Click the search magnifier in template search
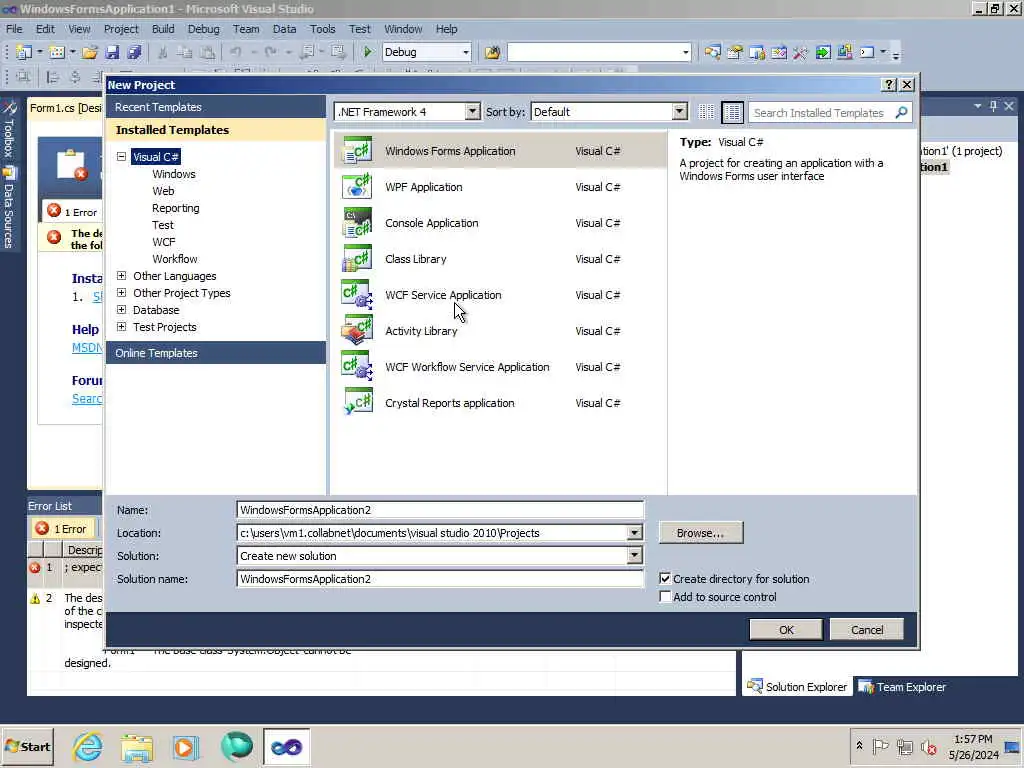The height and width of the screenshot is (768, 1024). coord(901,112)
